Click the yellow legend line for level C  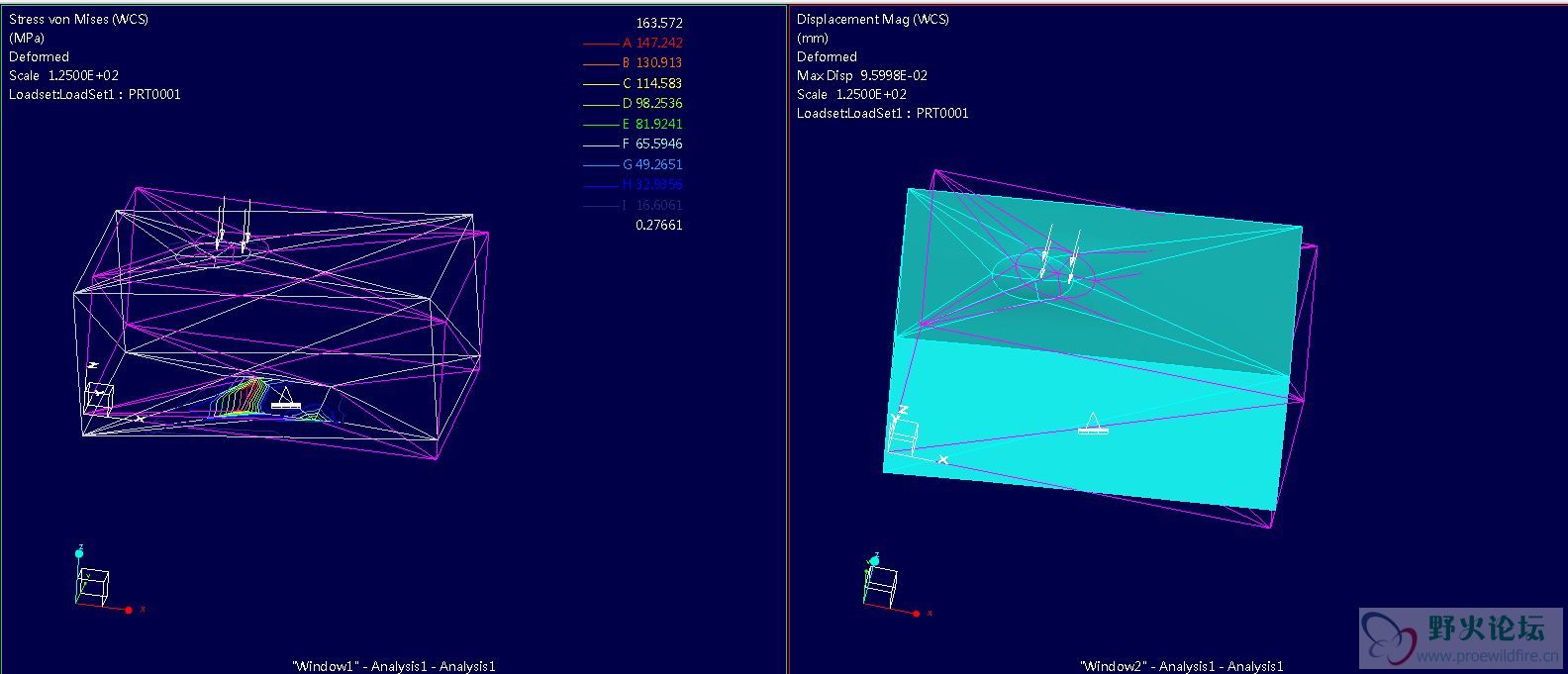pos(600,84)
